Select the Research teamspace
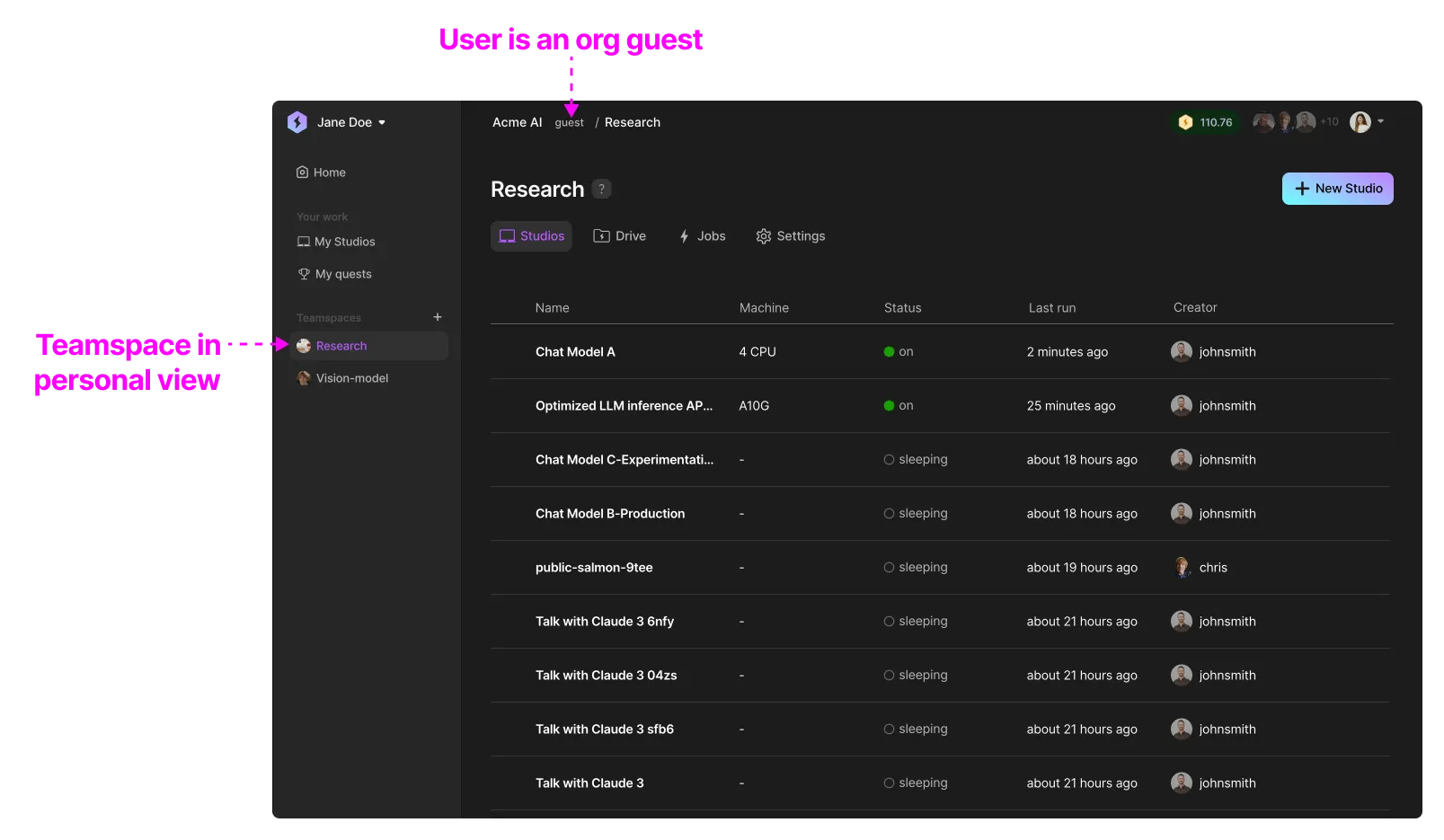The image size is (1444, 840). click(x=368, y=346)
